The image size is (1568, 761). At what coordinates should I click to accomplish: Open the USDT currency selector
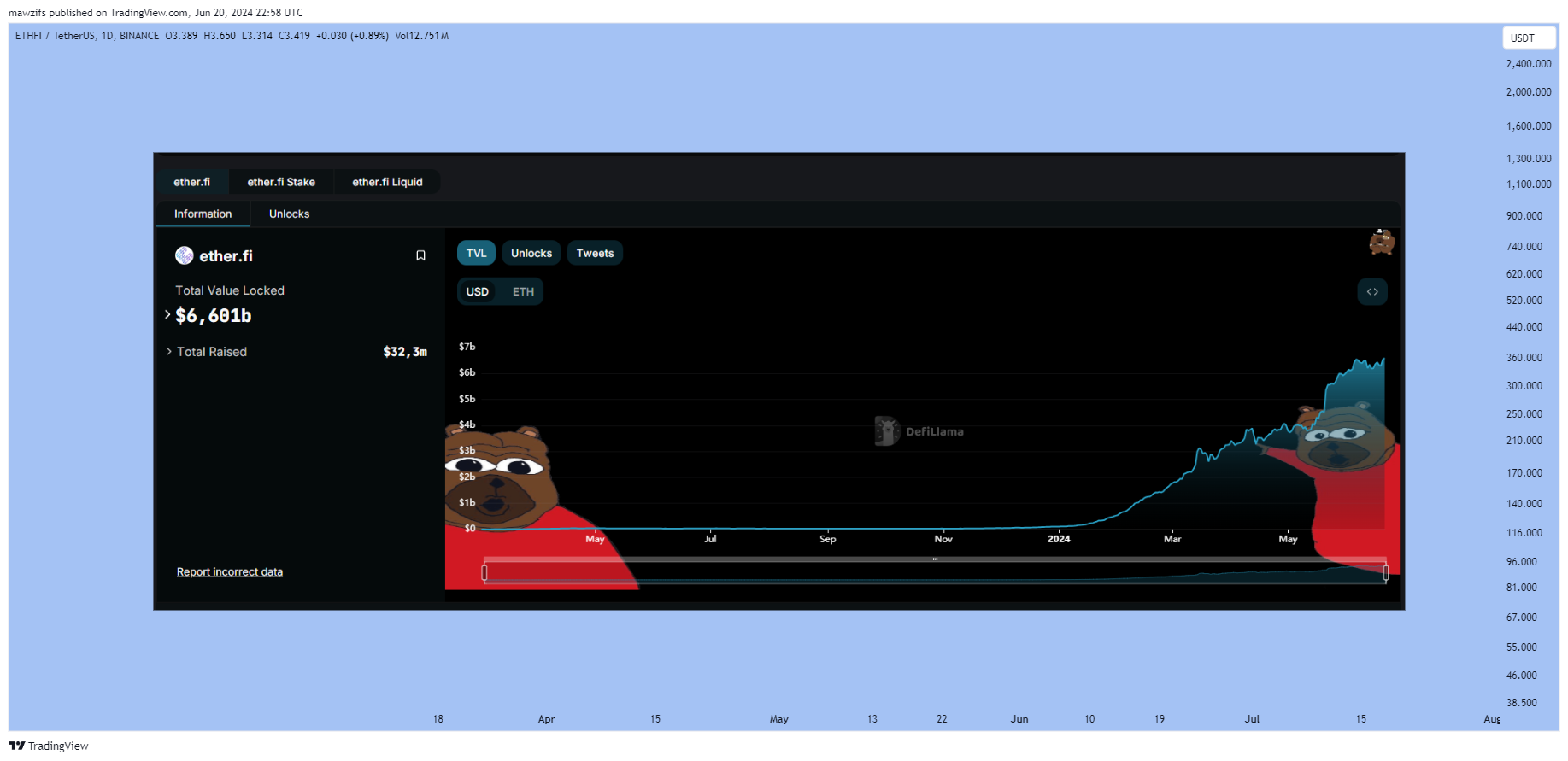pos(1530,38)
